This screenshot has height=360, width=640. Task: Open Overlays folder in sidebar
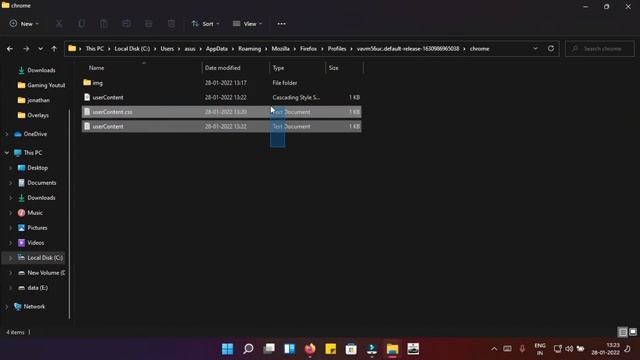click(x=33, y=115)
